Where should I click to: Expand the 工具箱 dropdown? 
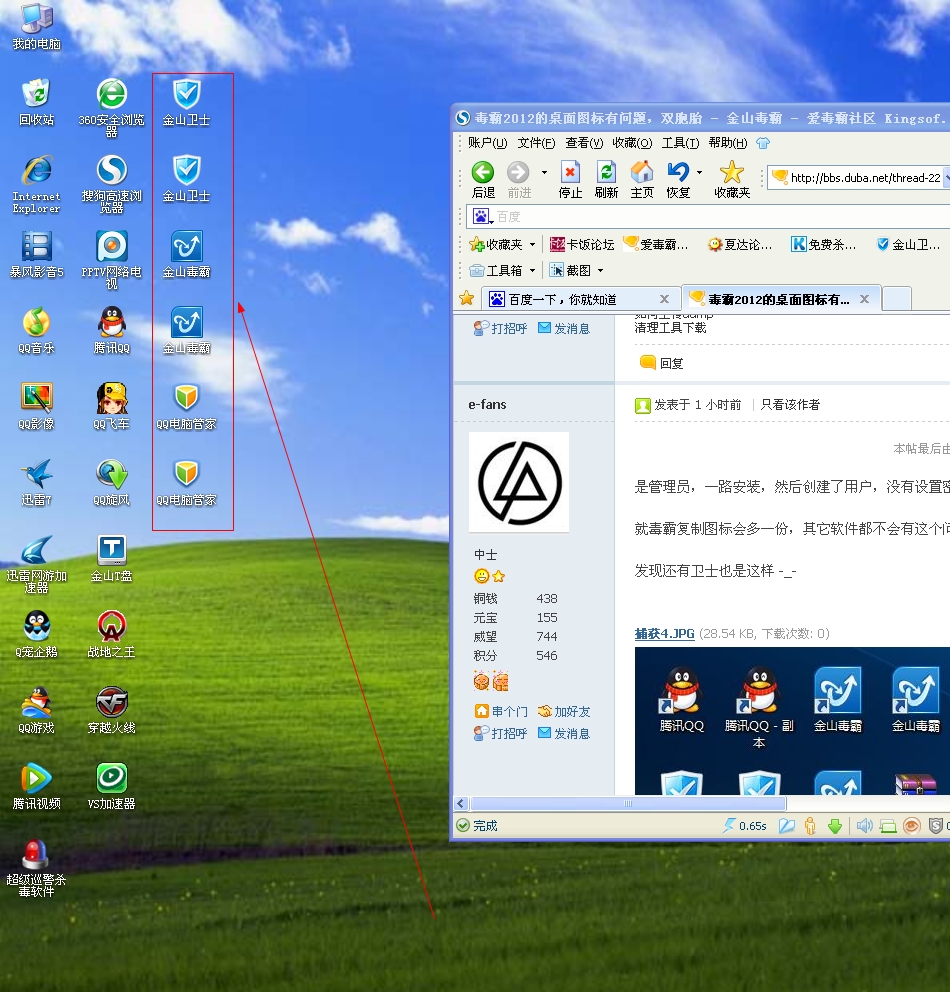pos(532,270)
